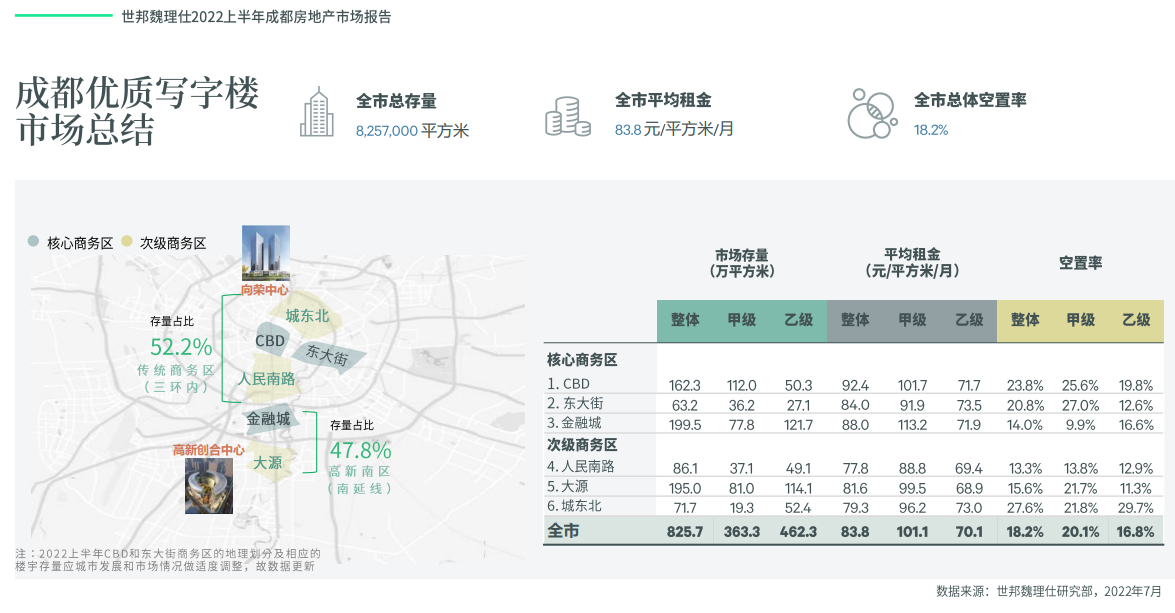
Task: Select the 城东北 area on the map
Action: [x=308, y=317]
